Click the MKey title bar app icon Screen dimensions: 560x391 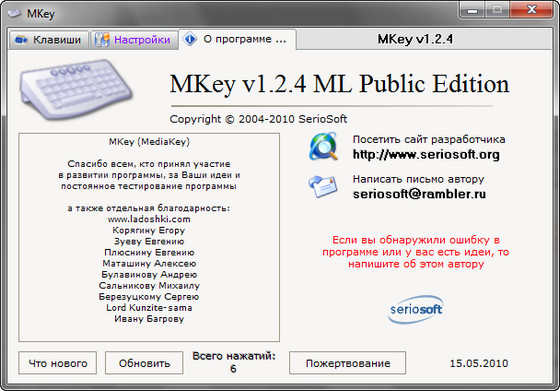click(14, 14)
